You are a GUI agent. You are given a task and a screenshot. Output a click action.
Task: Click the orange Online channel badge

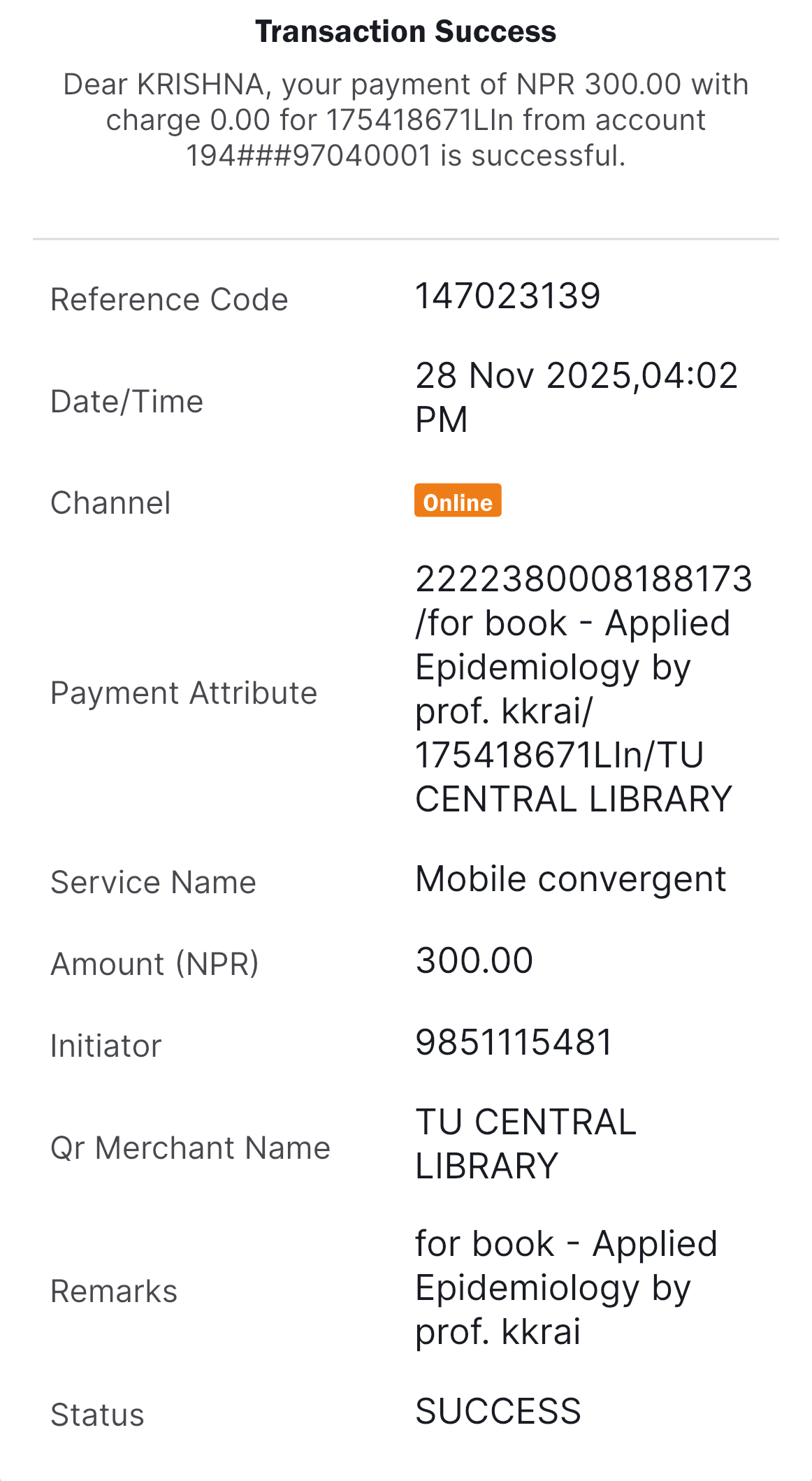coord(458,501)
